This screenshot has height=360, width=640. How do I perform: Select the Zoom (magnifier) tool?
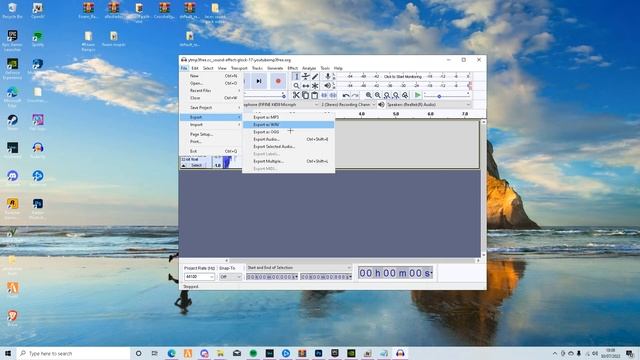(296, 86)
